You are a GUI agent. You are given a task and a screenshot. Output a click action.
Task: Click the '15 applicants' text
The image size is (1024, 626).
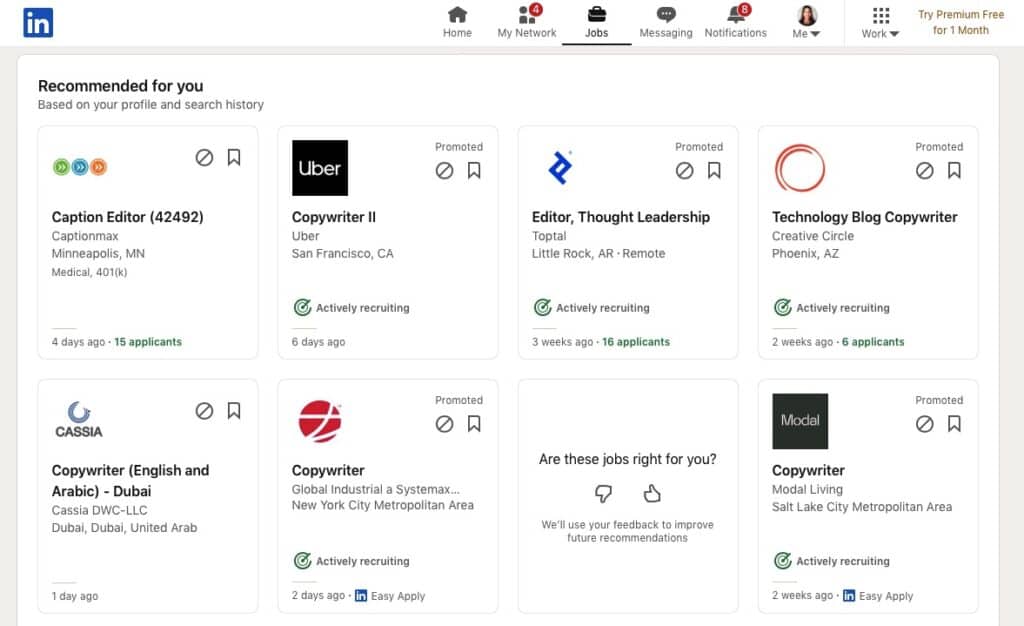[x=148, y=341]
